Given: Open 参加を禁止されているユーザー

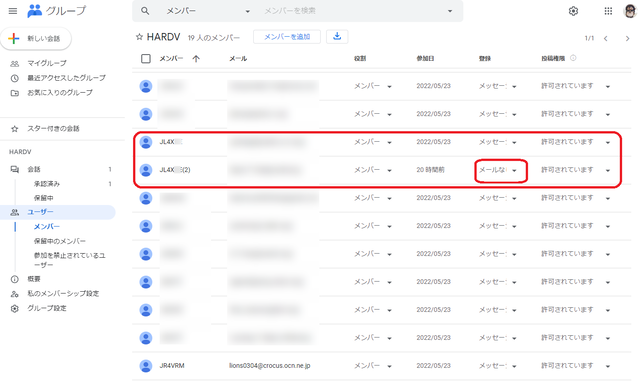Looking at the screenshot, I should tap(69, 260).
